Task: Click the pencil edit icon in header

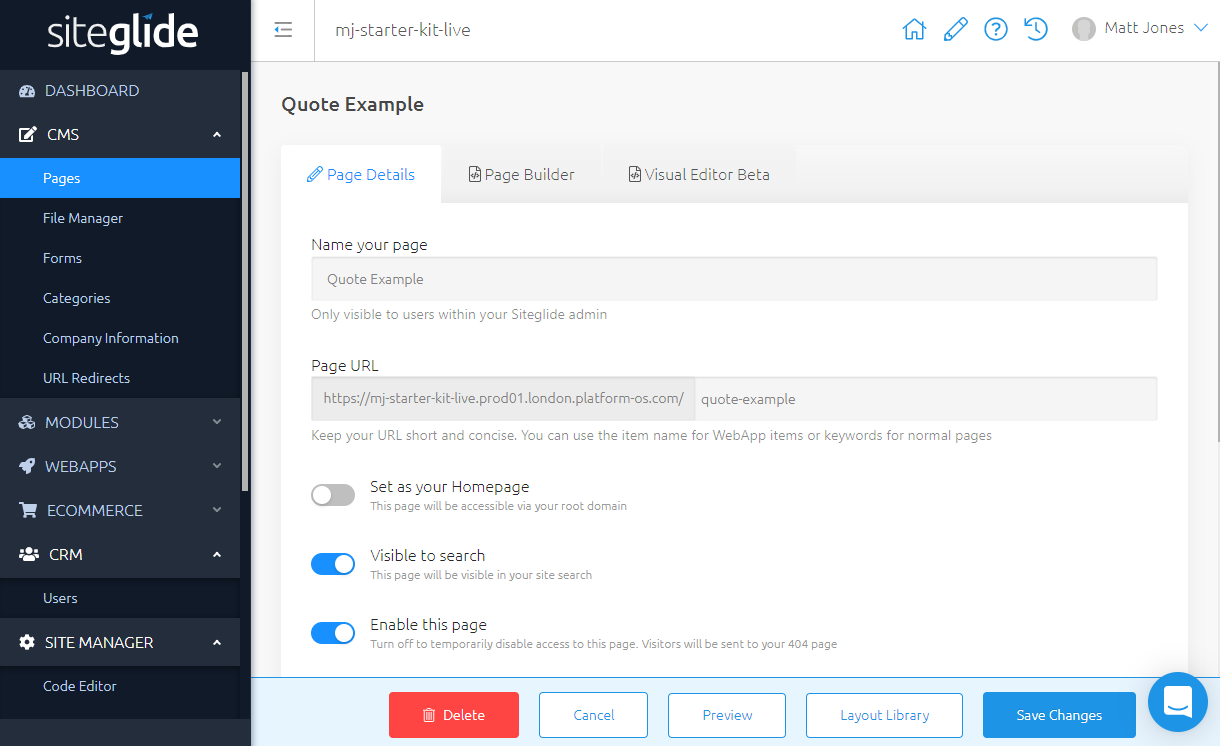Action: pyautogui.click(x=955, y=29)
